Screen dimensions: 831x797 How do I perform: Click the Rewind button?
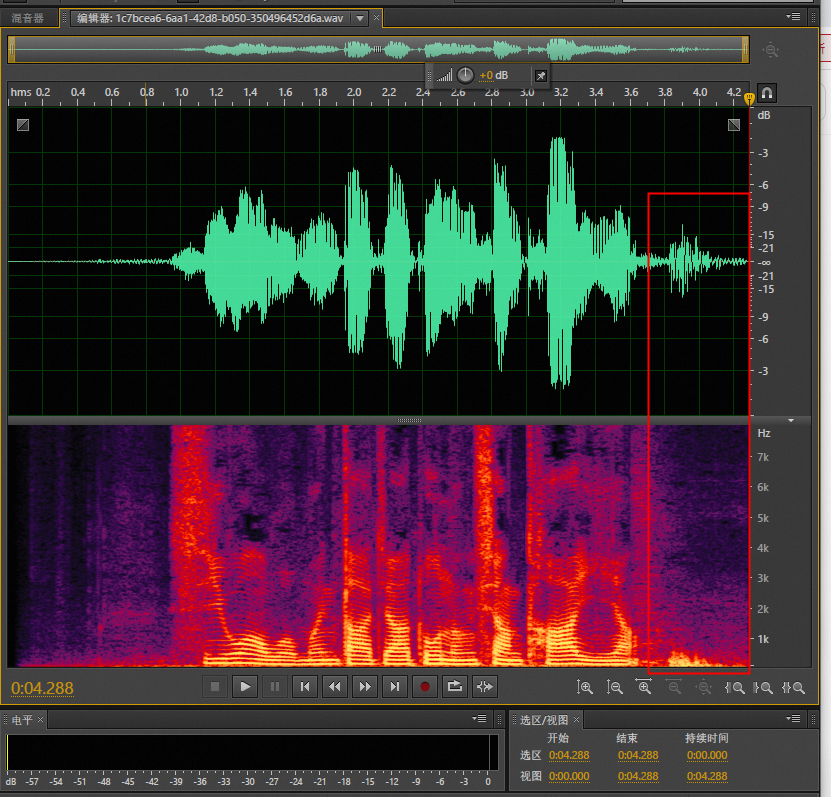335,686
